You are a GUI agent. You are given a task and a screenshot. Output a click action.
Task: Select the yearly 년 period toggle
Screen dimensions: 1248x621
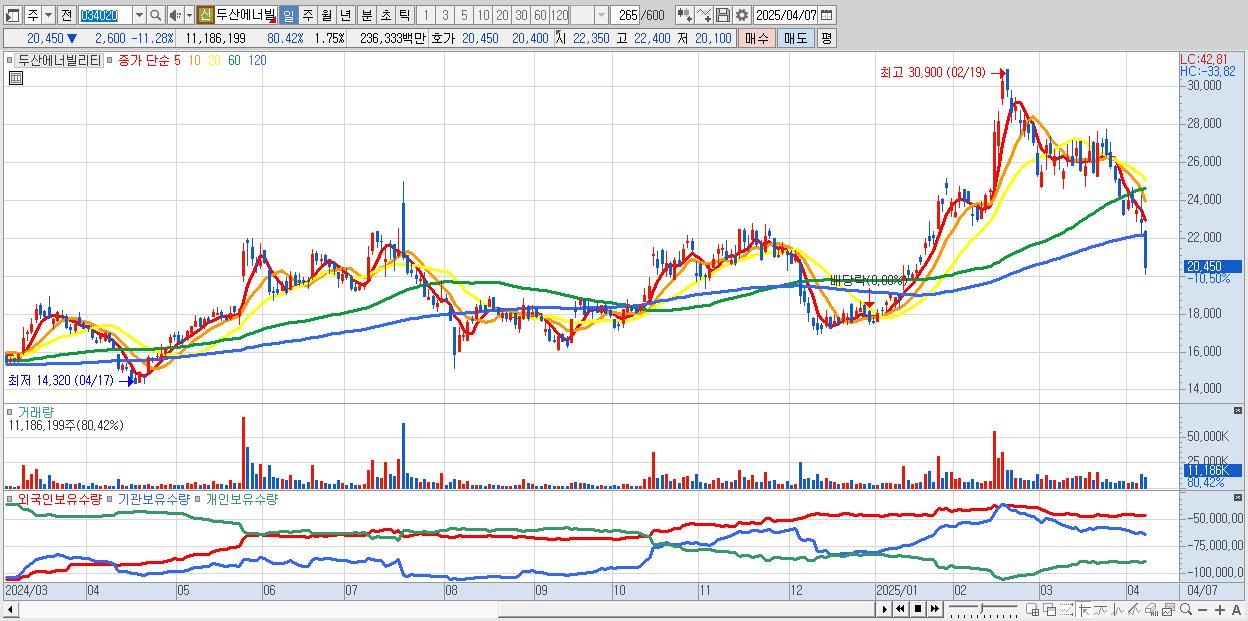coord(345,15)
